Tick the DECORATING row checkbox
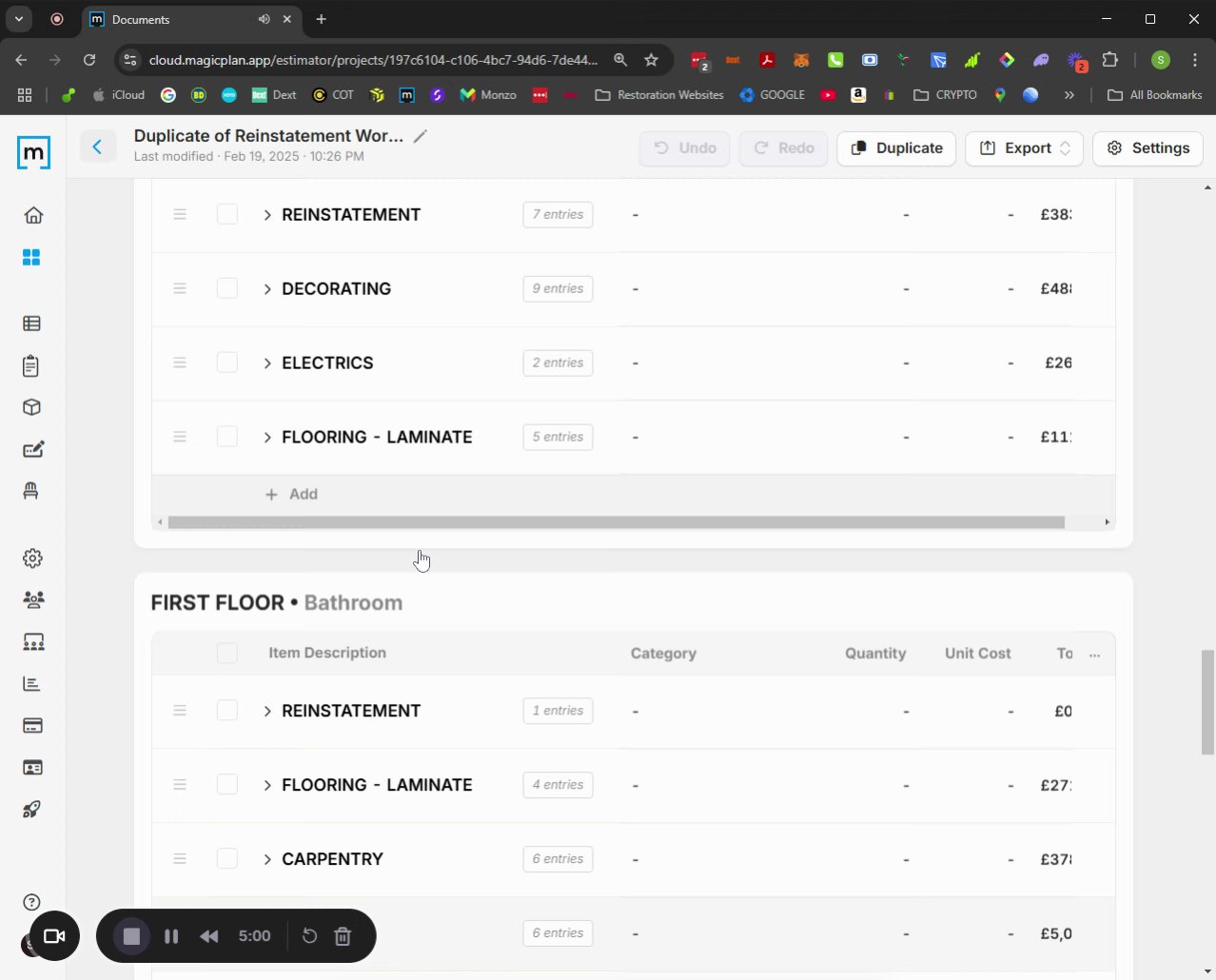 tap(227, 288)
